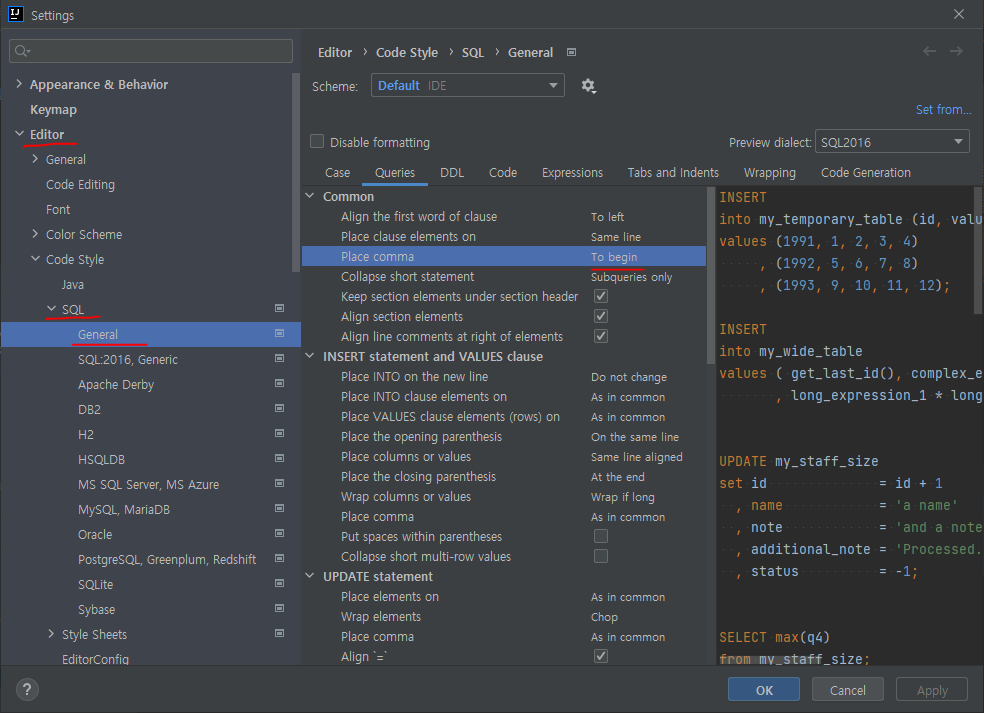Screen dimensions: 984x713
Task: Switch to the Code tab
Action: [x=503, y=173]
